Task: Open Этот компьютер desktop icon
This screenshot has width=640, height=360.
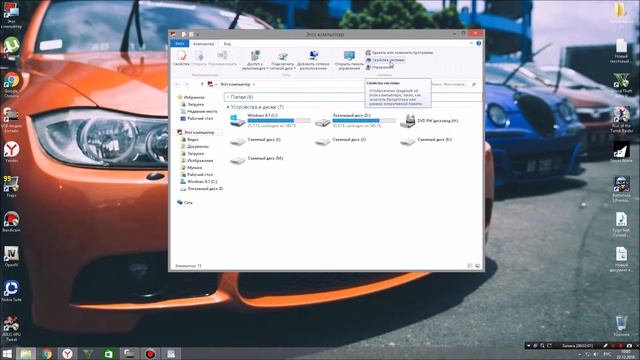Action: pos(11,16)
